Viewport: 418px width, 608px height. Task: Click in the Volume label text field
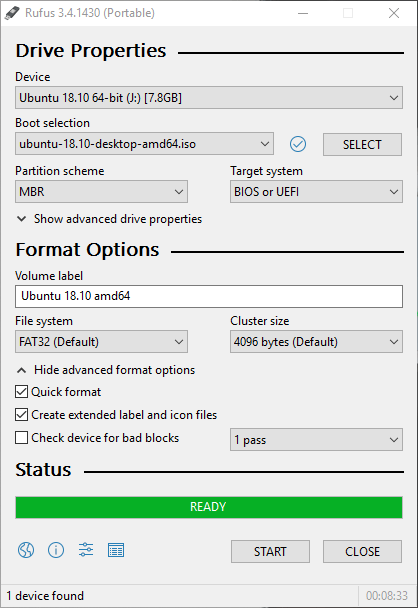(209, 297)
